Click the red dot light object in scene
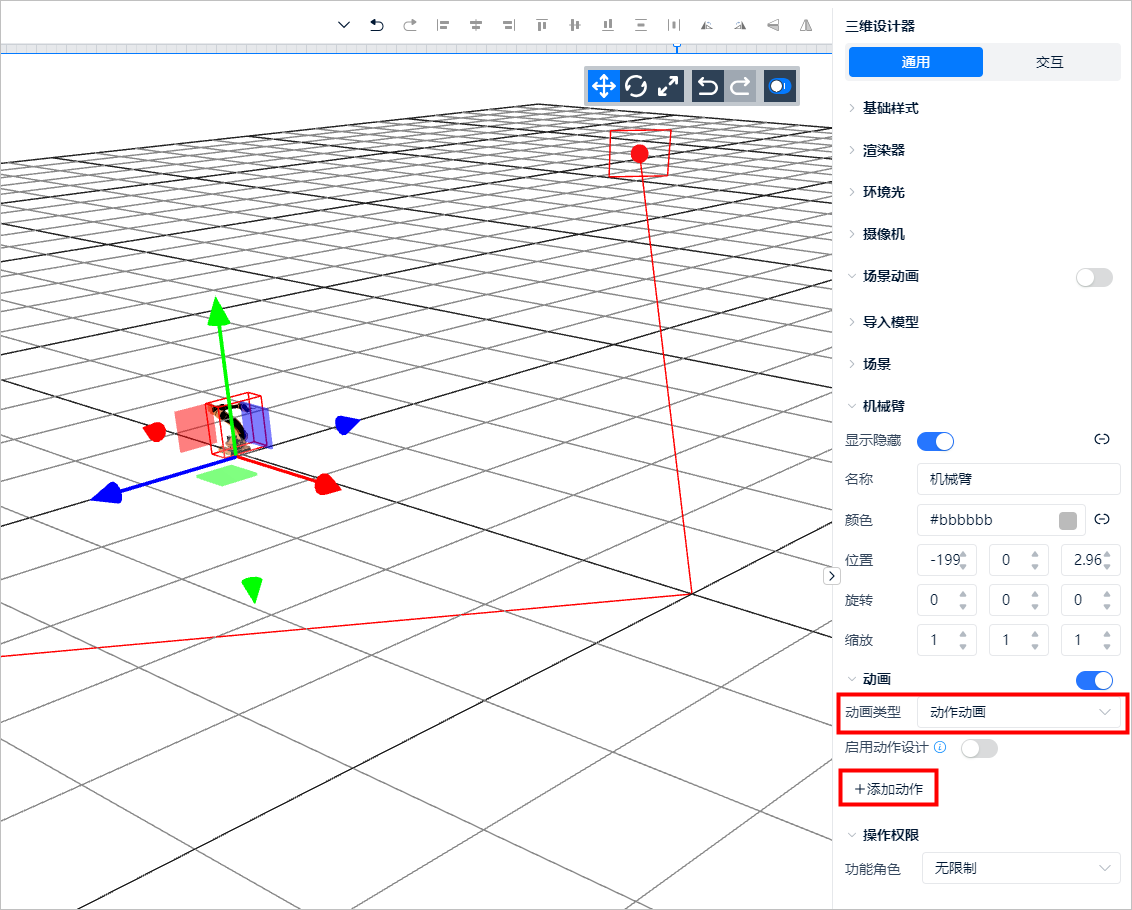 click(x=640, y=153)
